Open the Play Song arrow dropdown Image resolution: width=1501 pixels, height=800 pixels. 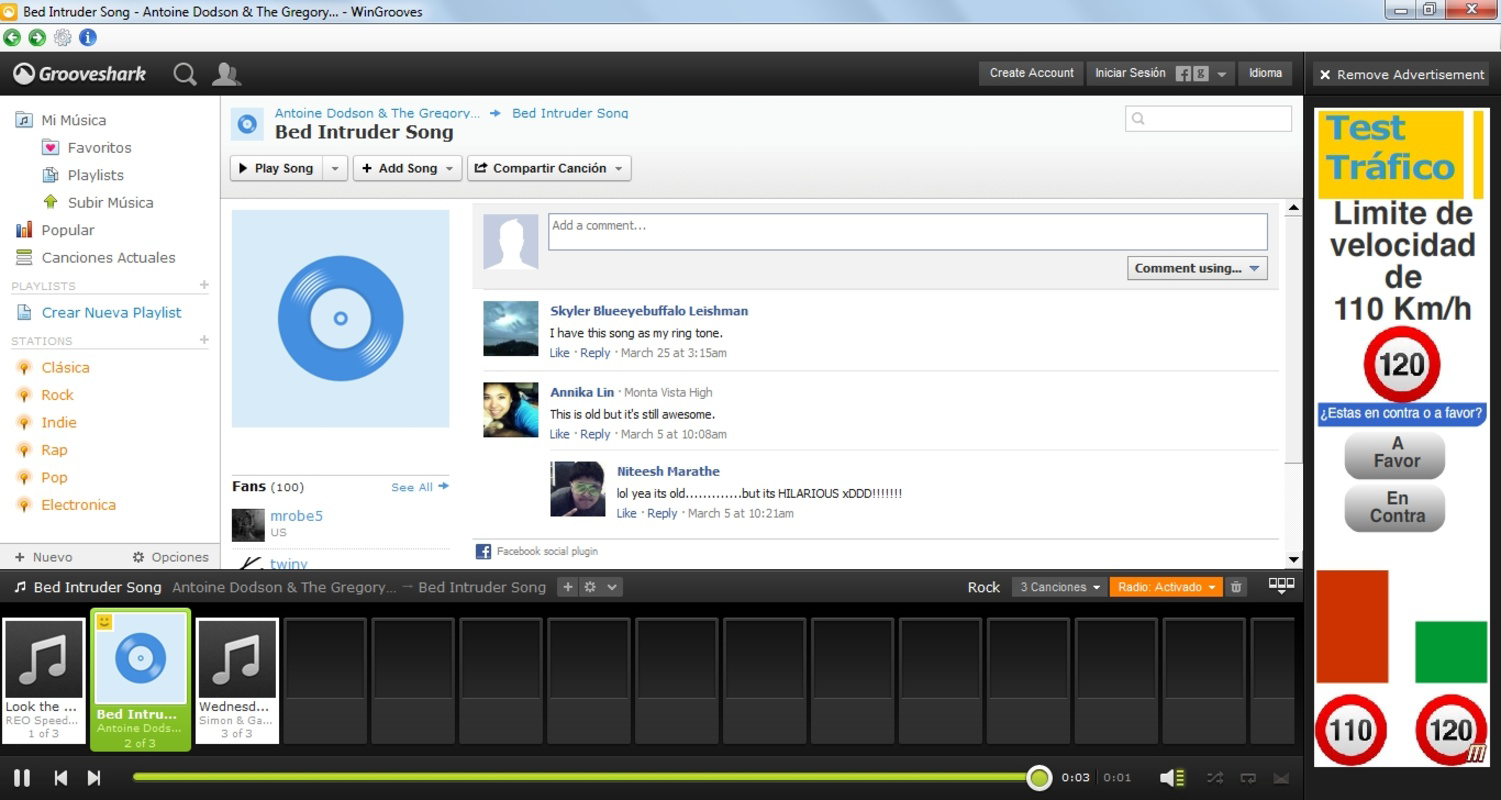(x=335, y=168)
